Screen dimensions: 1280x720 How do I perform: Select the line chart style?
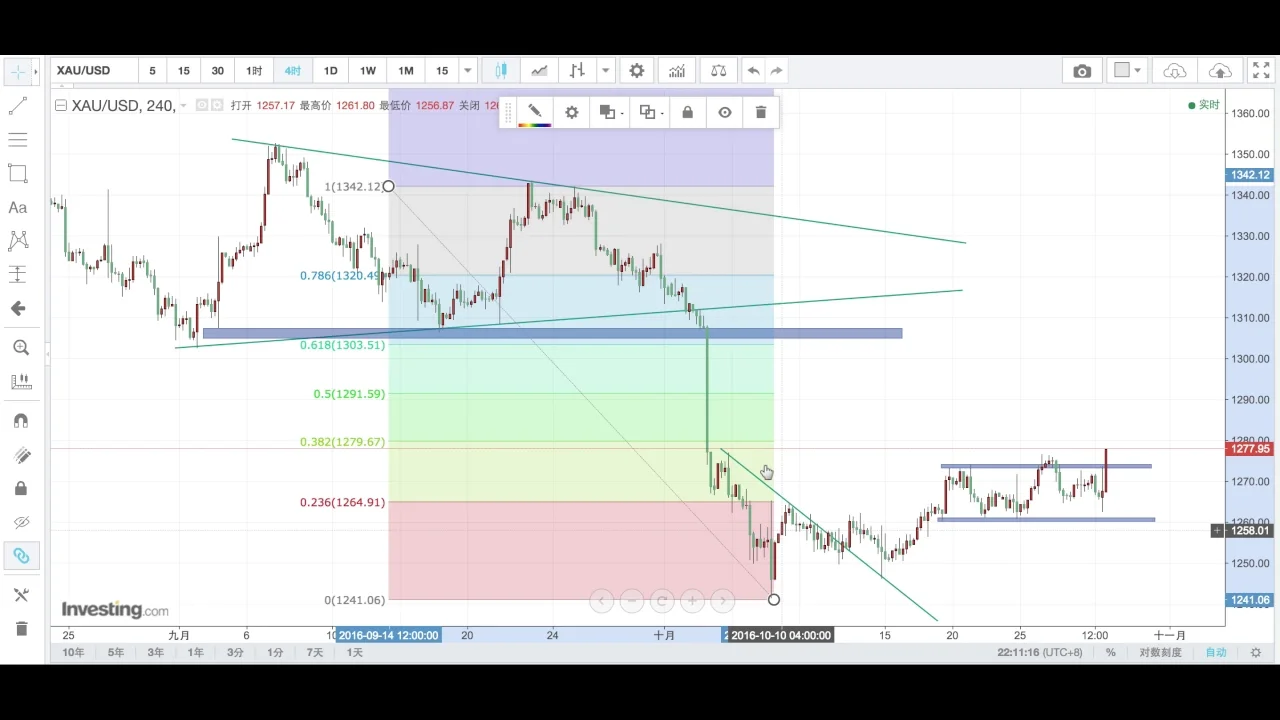click(x=539, y=71)
